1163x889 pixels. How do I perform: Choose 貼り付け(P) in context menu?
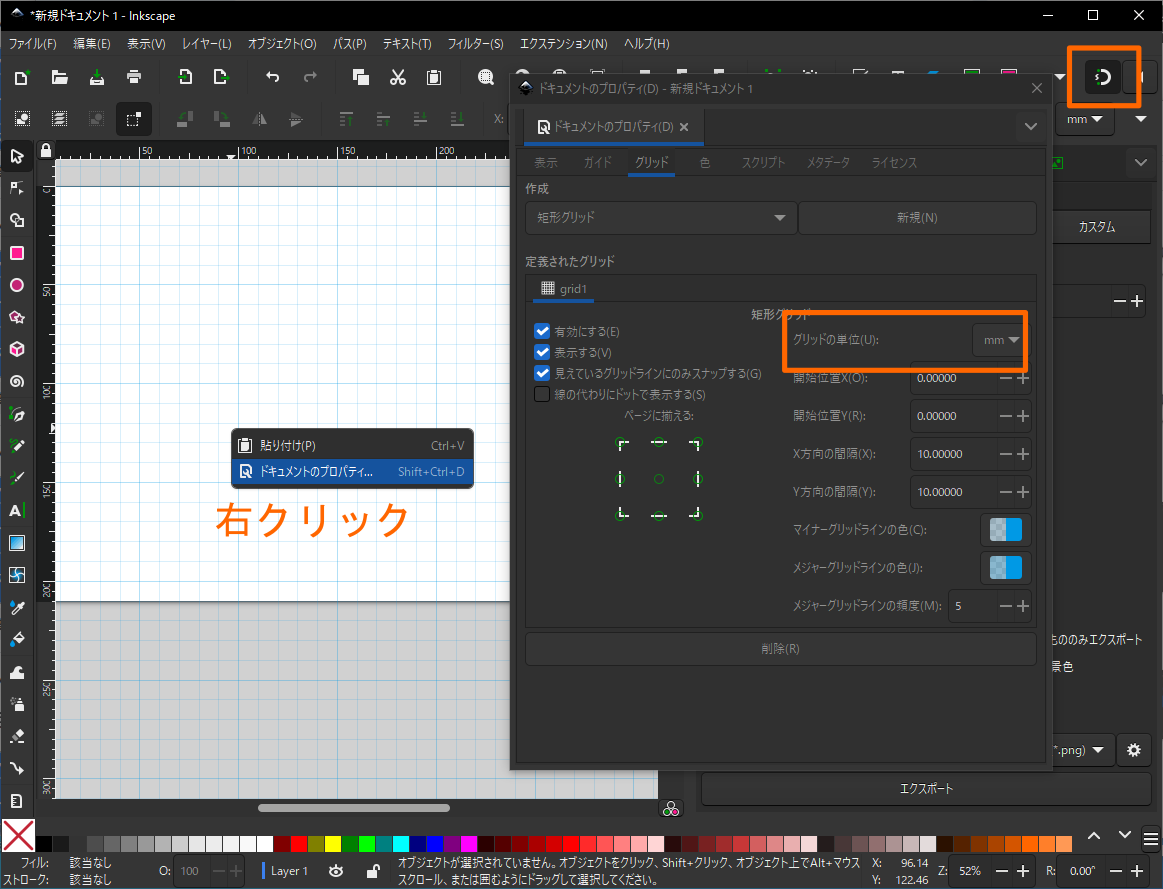point(352,446)
